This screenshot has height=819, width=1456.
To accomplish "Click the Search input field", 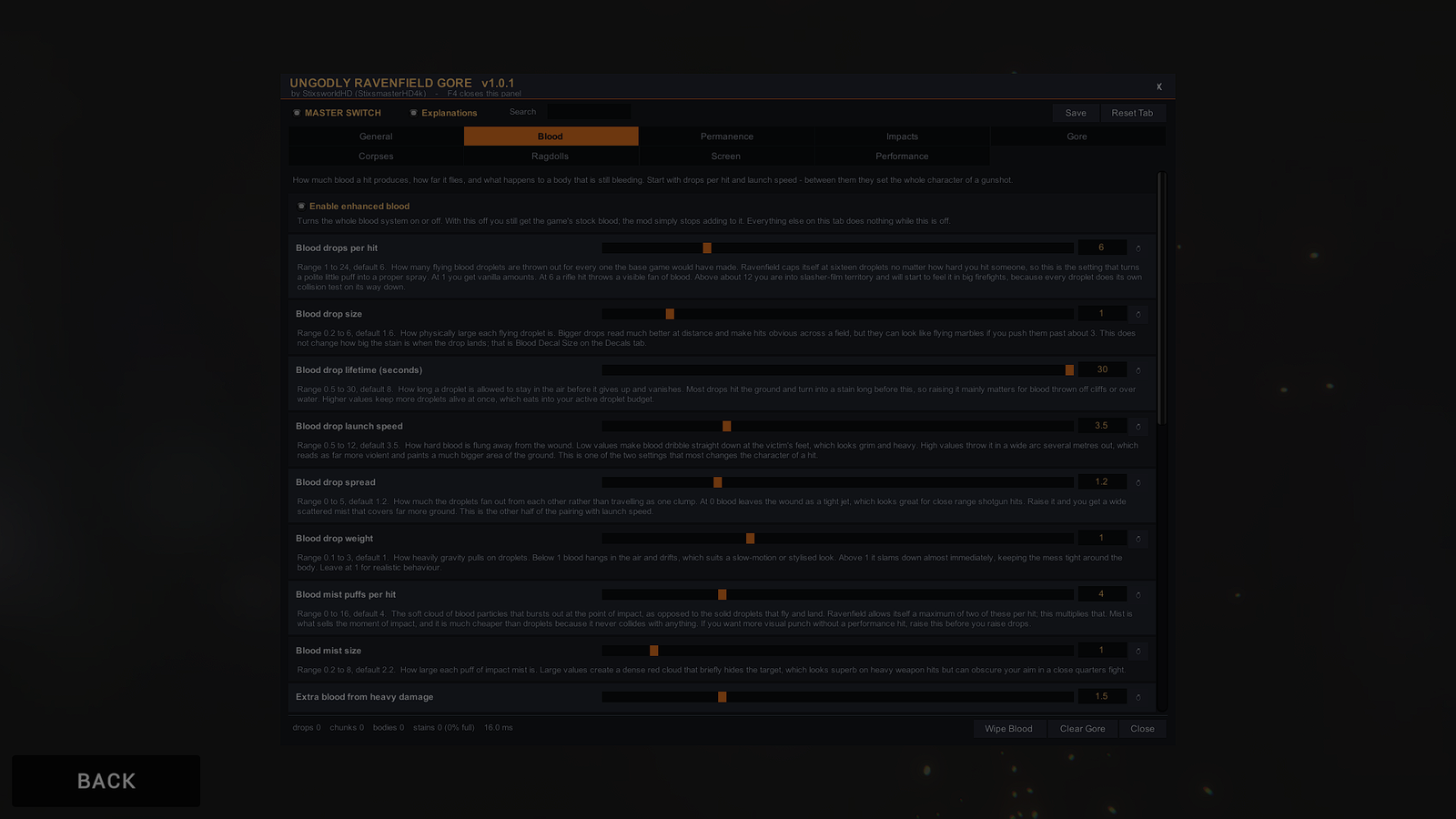I will click(589, 112).
